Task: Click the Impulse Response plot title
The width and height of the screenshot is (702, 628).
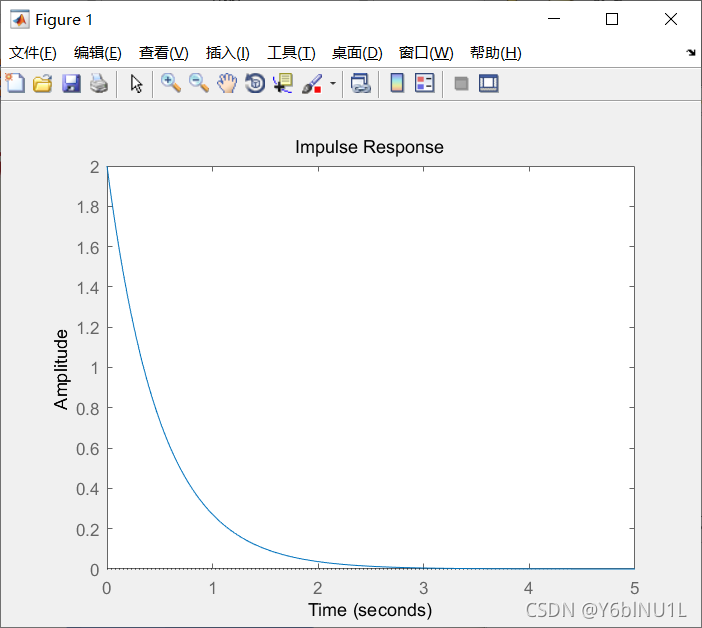Action: [369, 147]
